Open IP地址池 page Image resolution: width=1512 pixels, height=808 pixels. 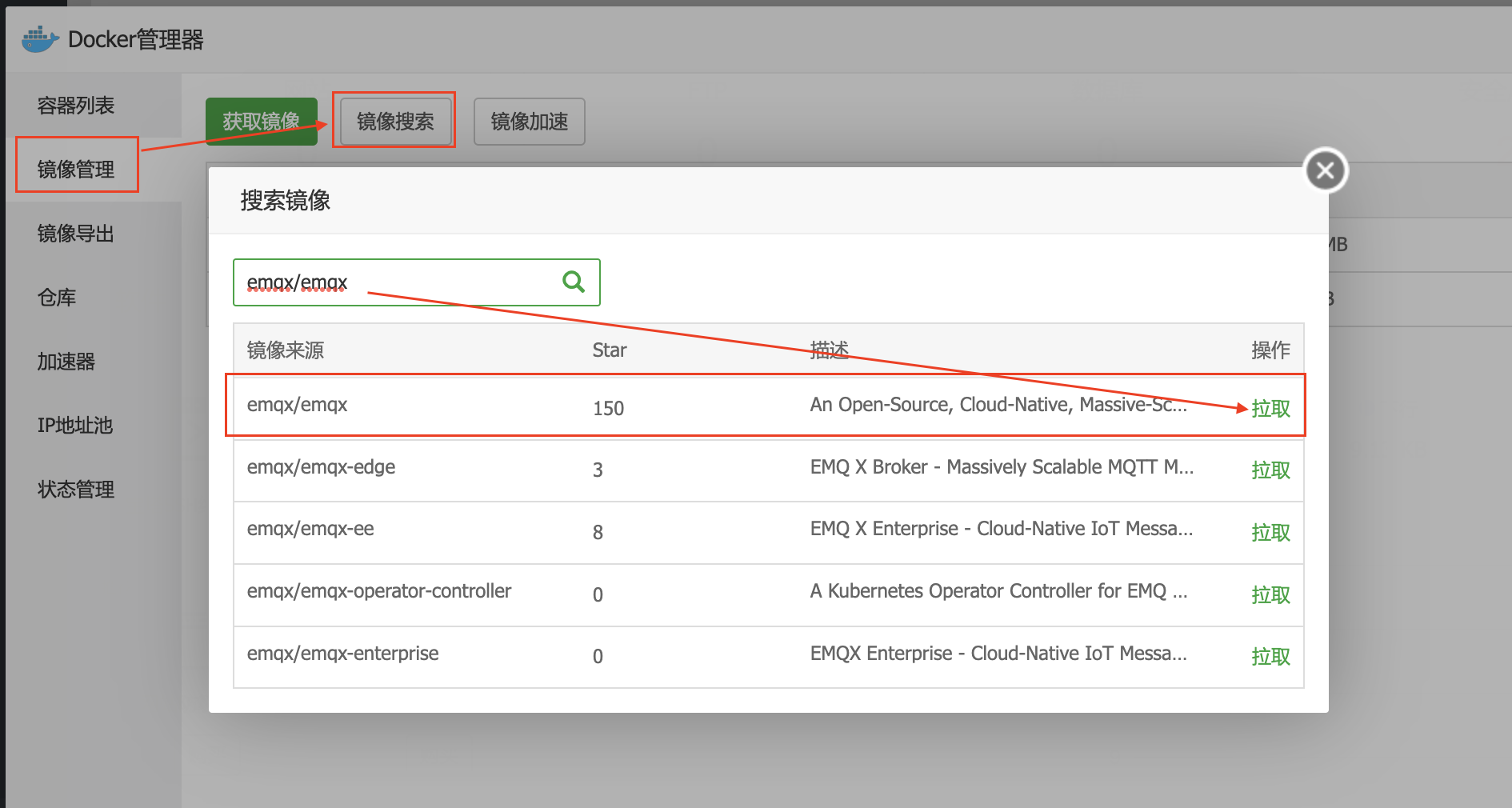75,426
